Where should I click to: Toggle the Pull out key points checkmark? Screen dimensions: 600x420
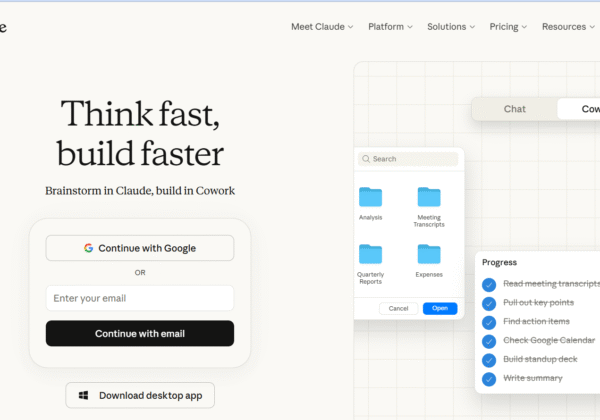(x=489, y=303)
